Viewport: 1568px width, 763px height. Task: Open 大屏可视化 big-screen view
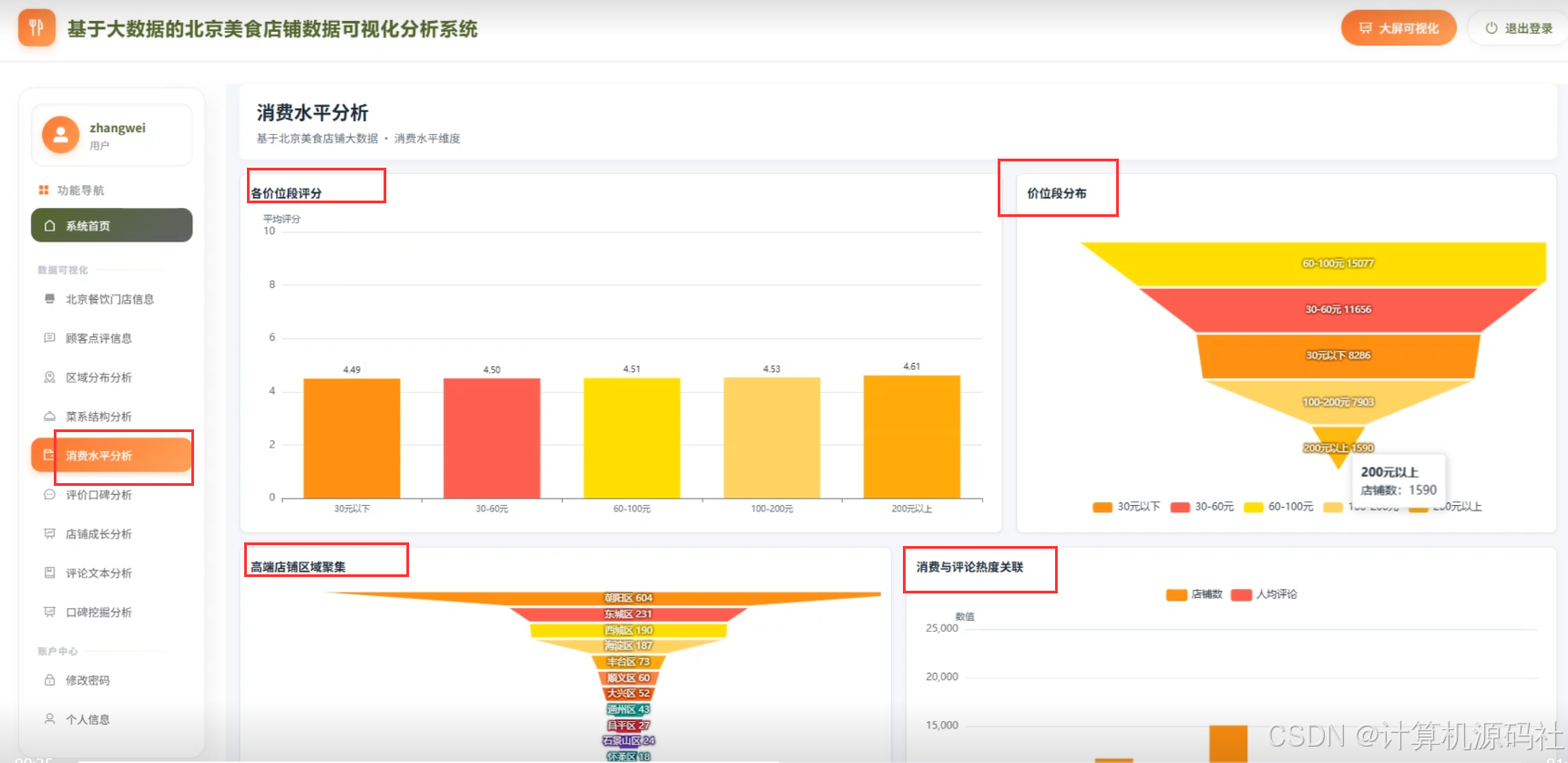click(x=1399, y=28)
